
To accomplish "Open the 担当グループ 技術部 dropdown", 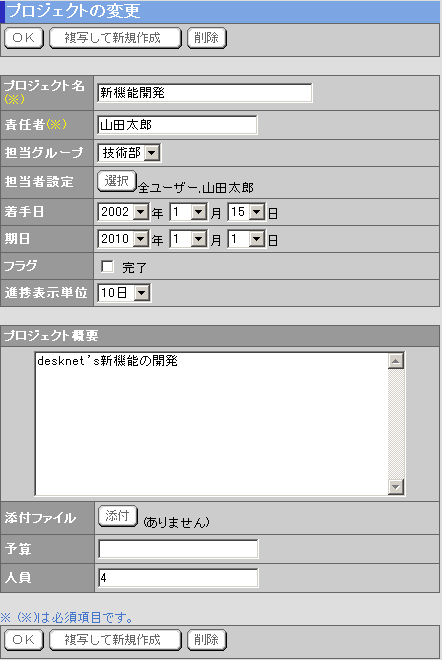I will click(129, 153).
